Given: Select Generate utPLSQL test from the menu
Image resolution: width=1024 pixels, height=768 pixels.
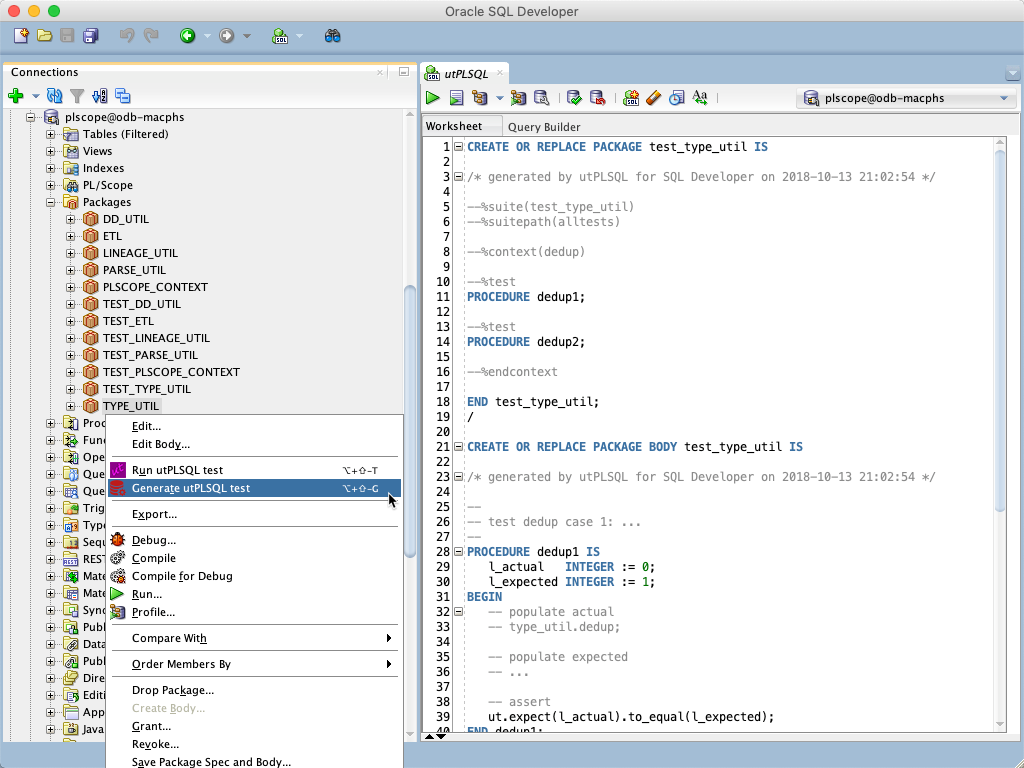Looking at the screenshot, I should [x=196, y=488].
